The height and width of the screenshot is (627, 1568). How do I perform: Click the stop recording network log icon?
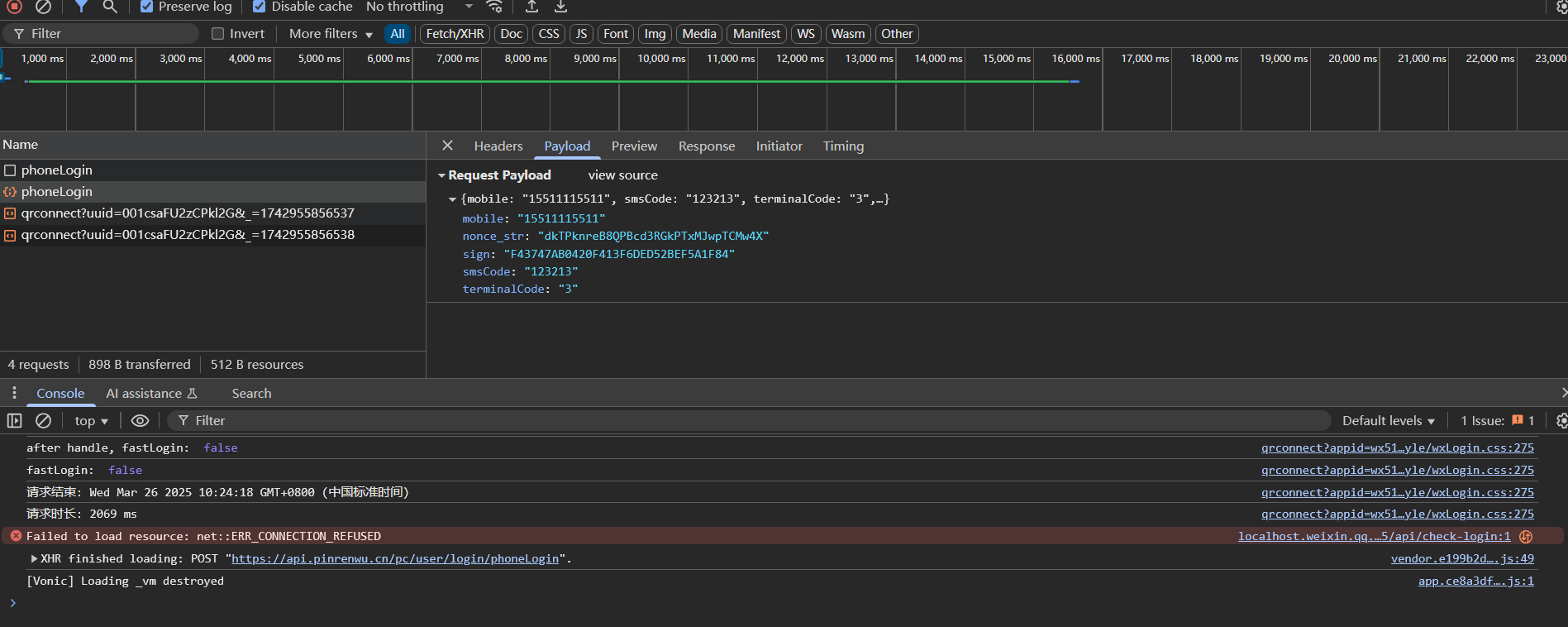tap(14, 7)
